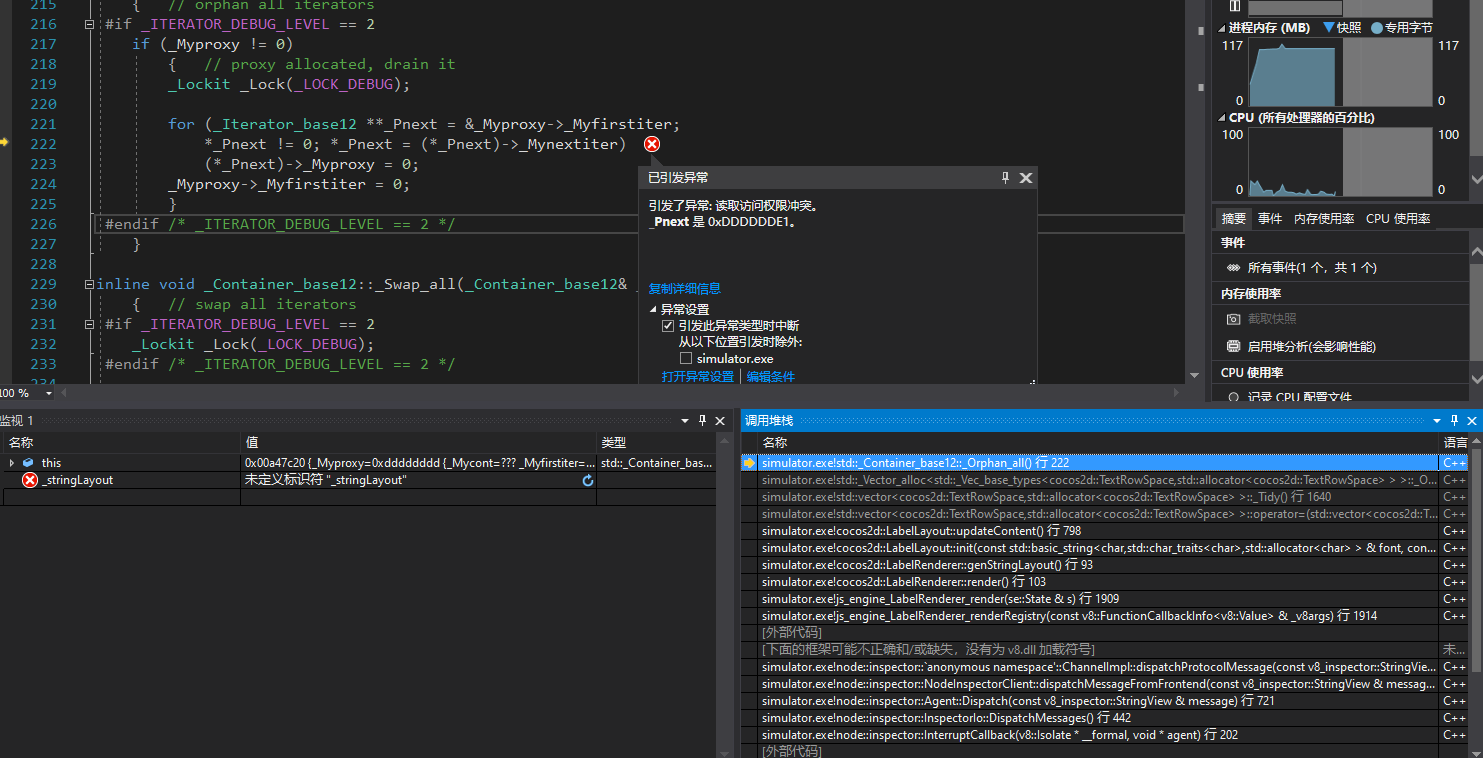Collapse the 进程内存 (MB) graph

pyautogui.click(x=1222, y=28)
